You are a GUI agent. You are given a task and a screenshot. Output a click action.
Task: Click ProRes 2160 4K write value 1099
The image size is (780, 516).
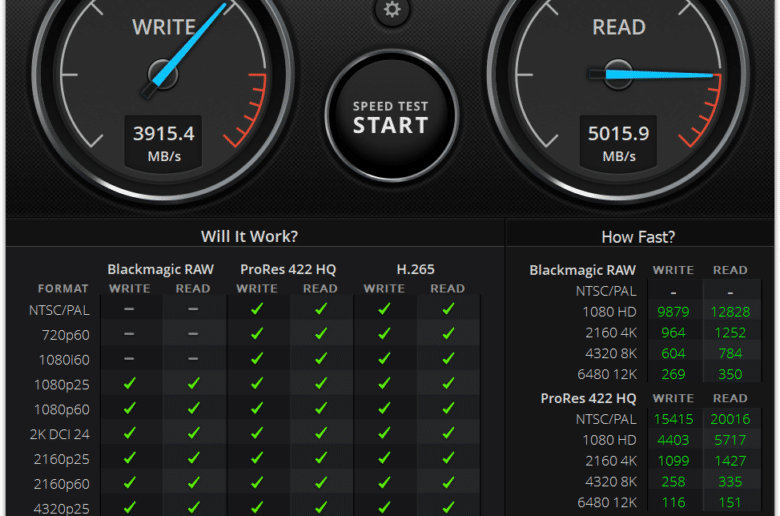673,461
